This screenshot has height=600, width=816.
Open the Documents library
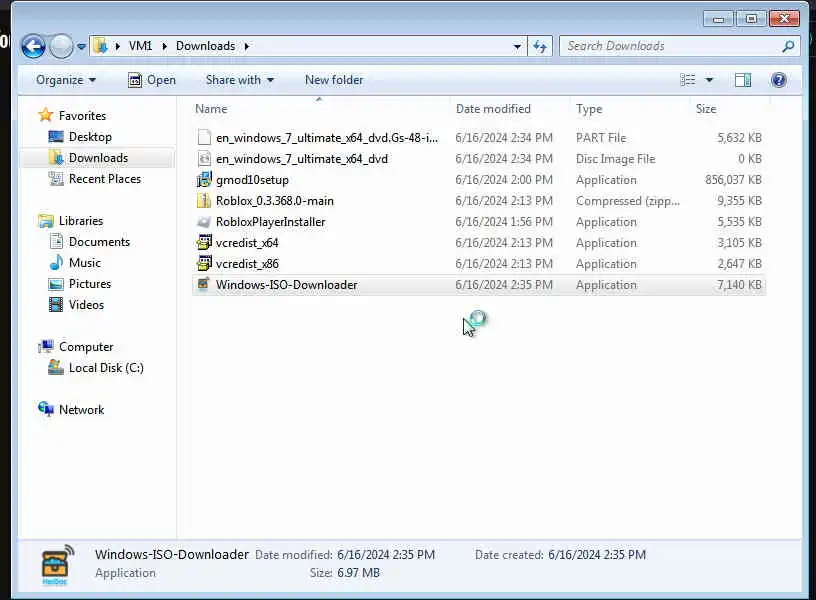pos(99,242)
